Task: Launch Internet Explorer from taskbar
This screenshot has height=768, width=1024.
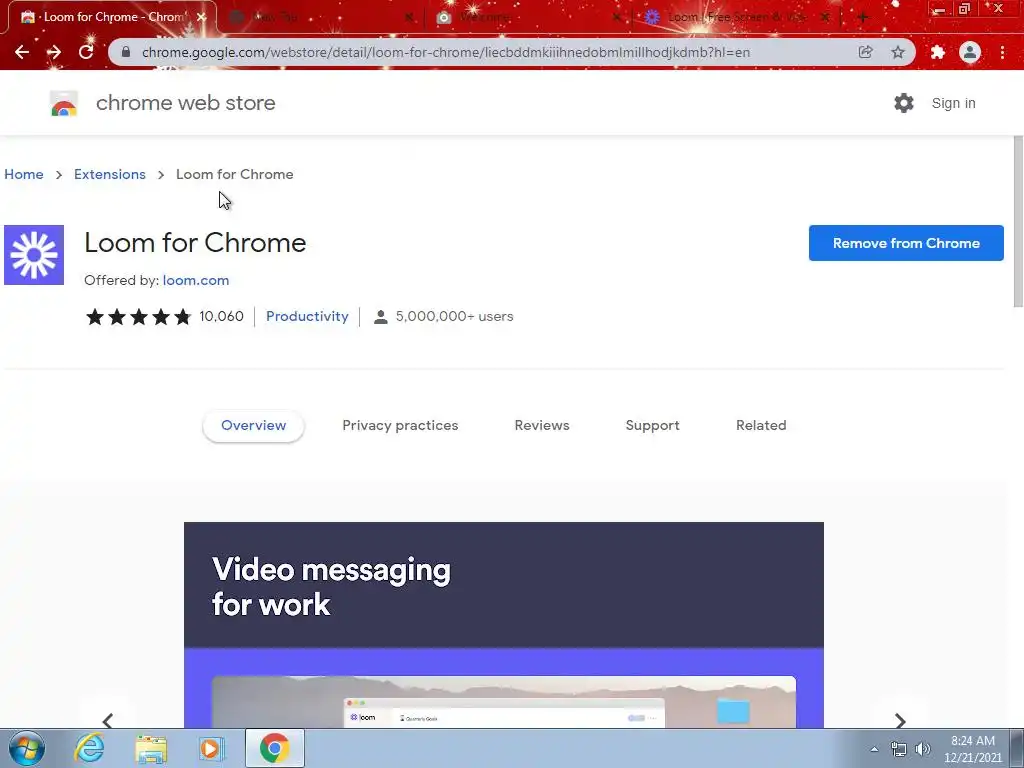Action: [89, 748]
